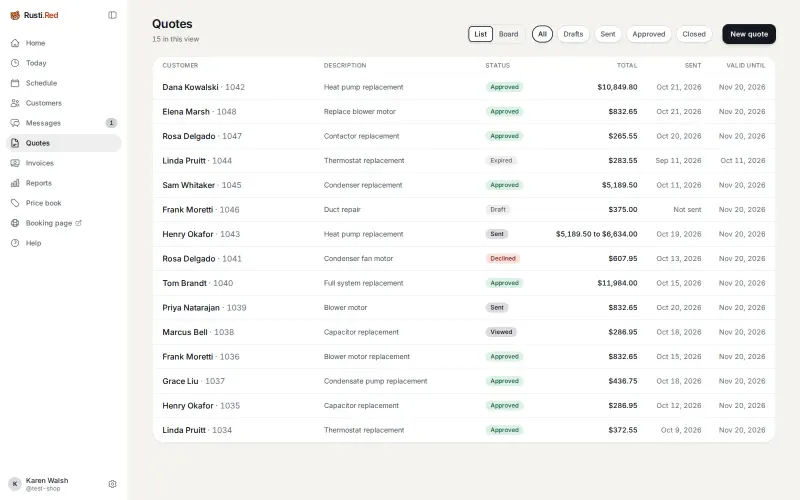Click the Schedule calendar icon
This screenshot has width=800, height=500.
(x=15, y=83)
